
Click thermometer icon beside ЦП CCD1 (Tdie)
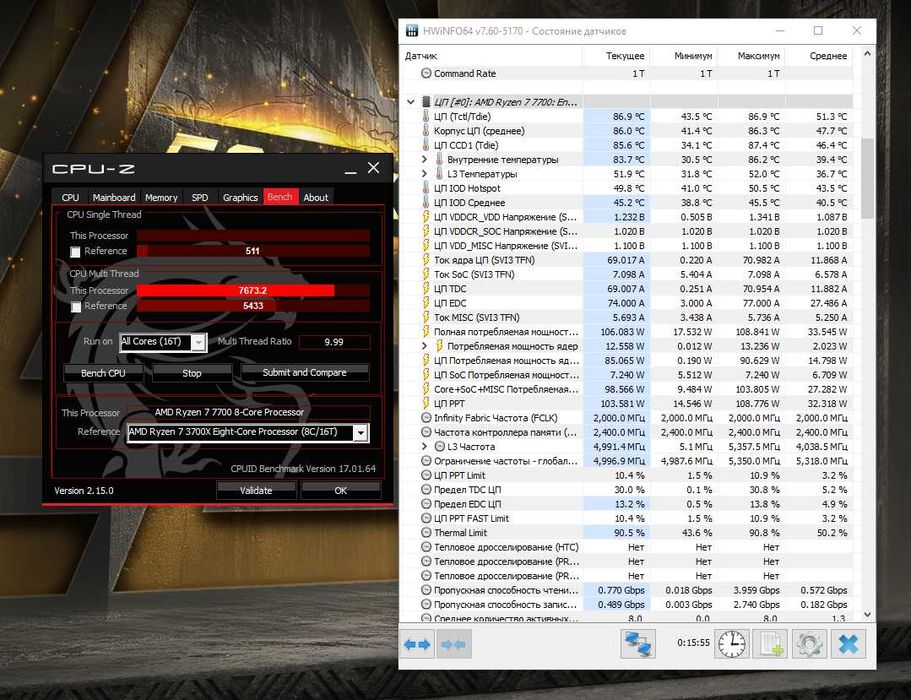click(x=426, y=145)
